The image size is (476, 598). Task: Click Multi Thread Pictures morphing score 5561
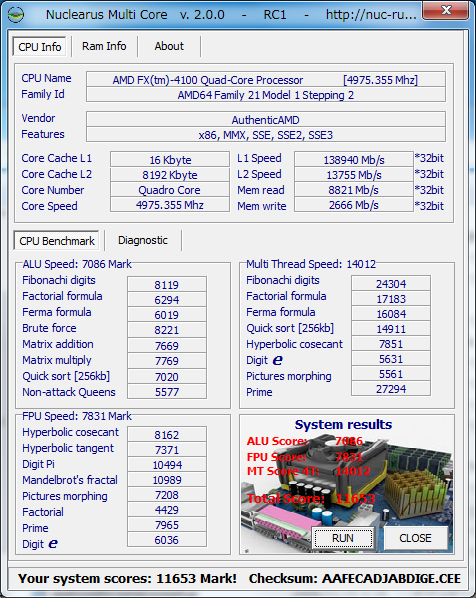[x=391, y=374]
